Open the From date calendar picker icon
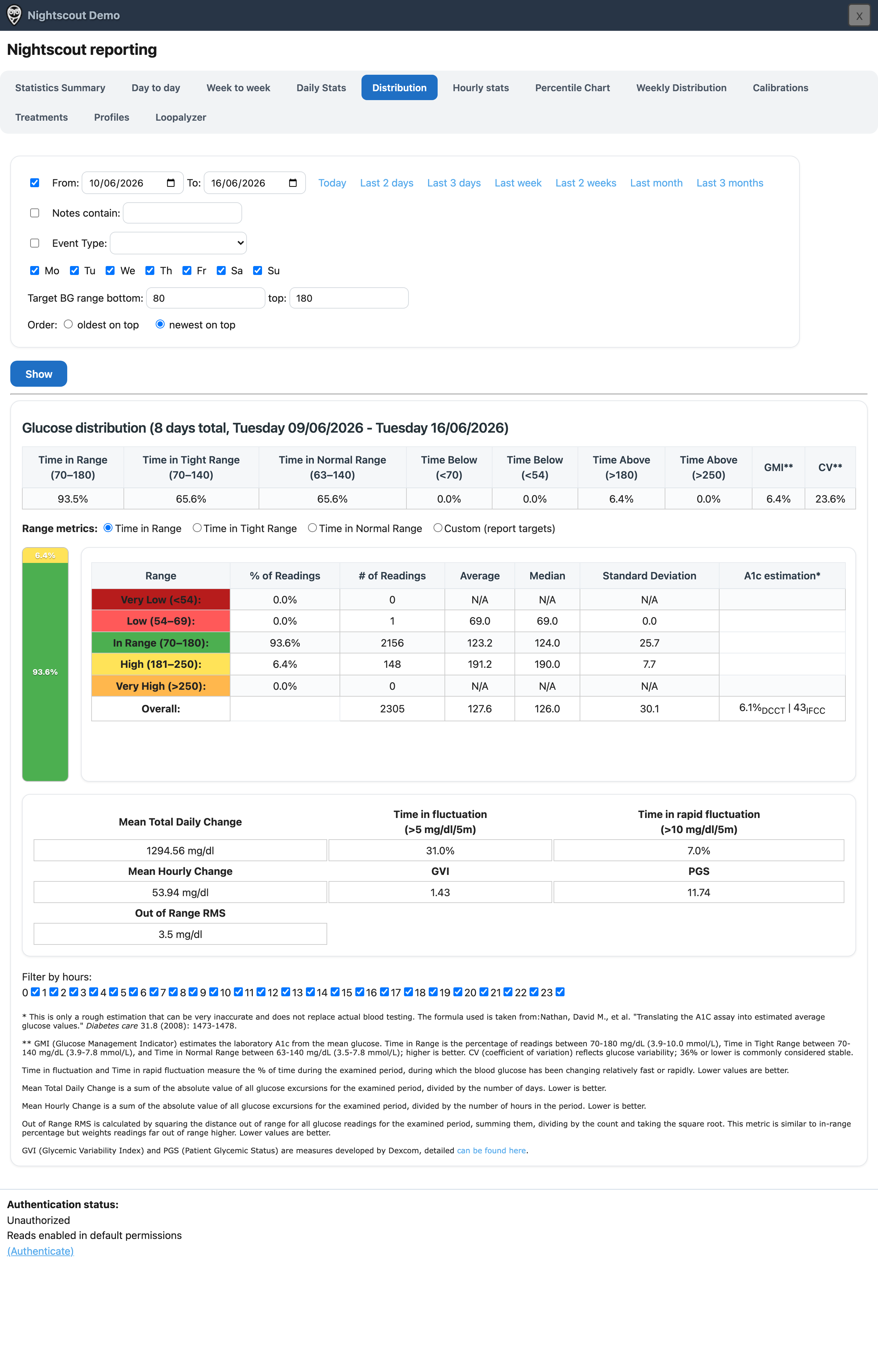Image resolution: width=878 pixels, height=1372 pixels. [x=170, y=183]
